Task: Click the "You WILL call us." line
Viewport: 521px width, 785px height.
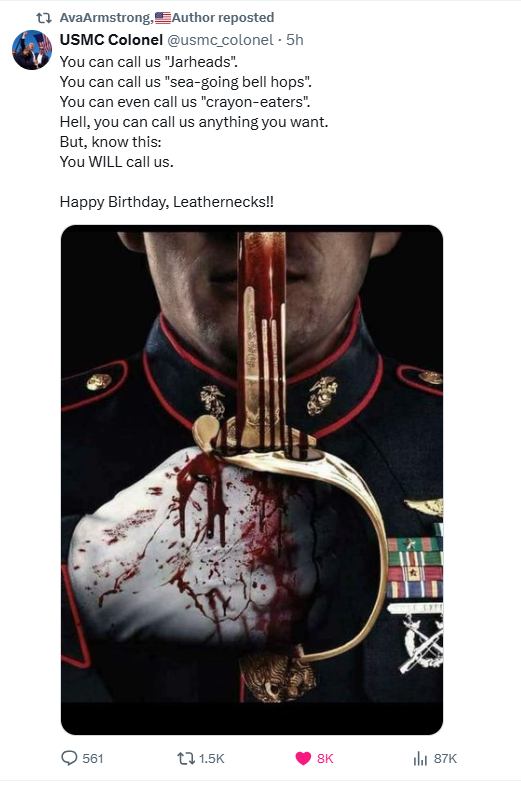Action: coord(117,162)
